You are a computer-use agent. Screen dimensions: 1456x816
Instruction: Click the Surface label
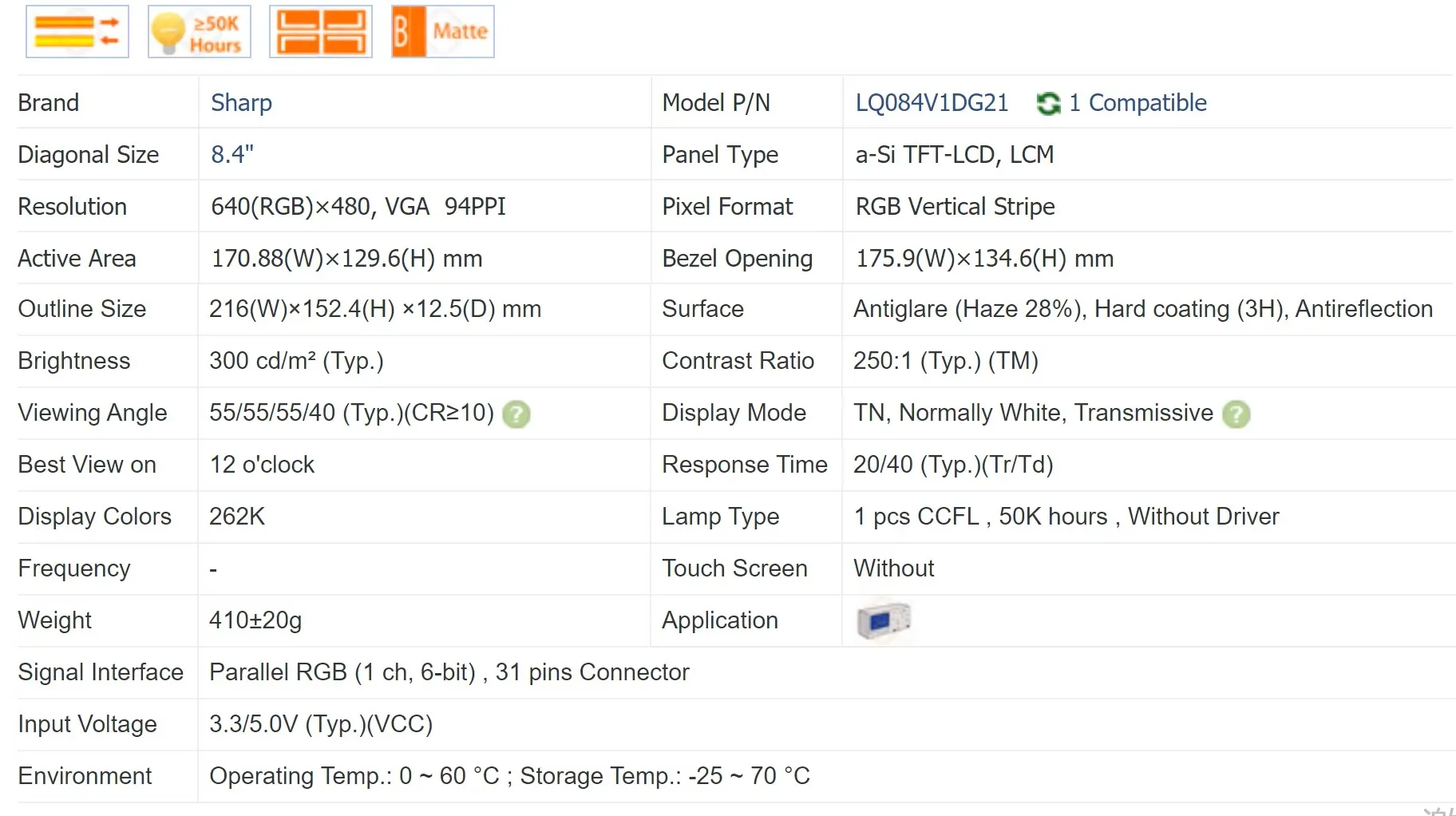point(702,309)
